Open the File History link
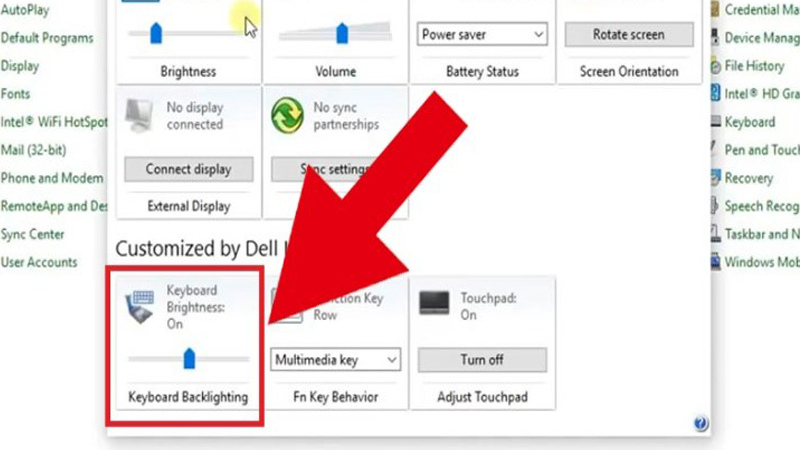Viewport: 800px width, 450px height. pyautogui.click(x=755, y=66)
